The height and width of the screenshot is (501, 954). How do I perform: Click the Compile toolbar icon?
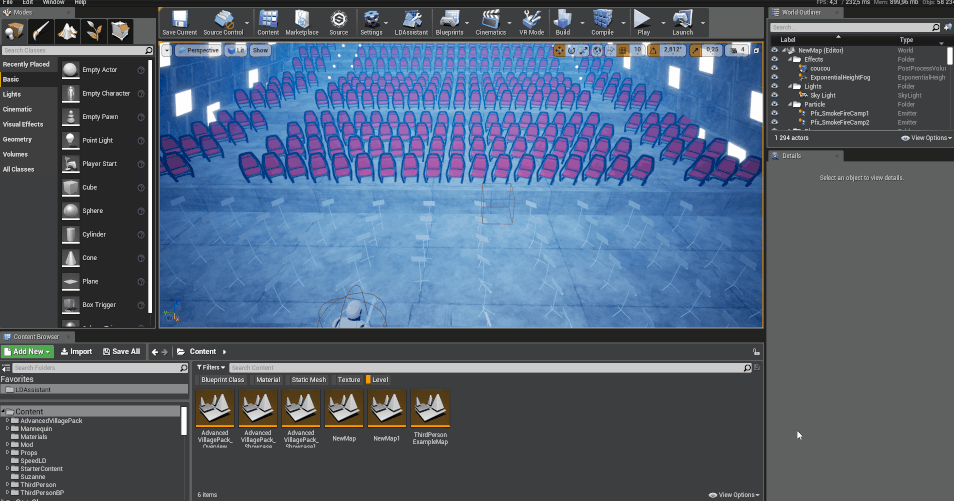click(602, 23)
